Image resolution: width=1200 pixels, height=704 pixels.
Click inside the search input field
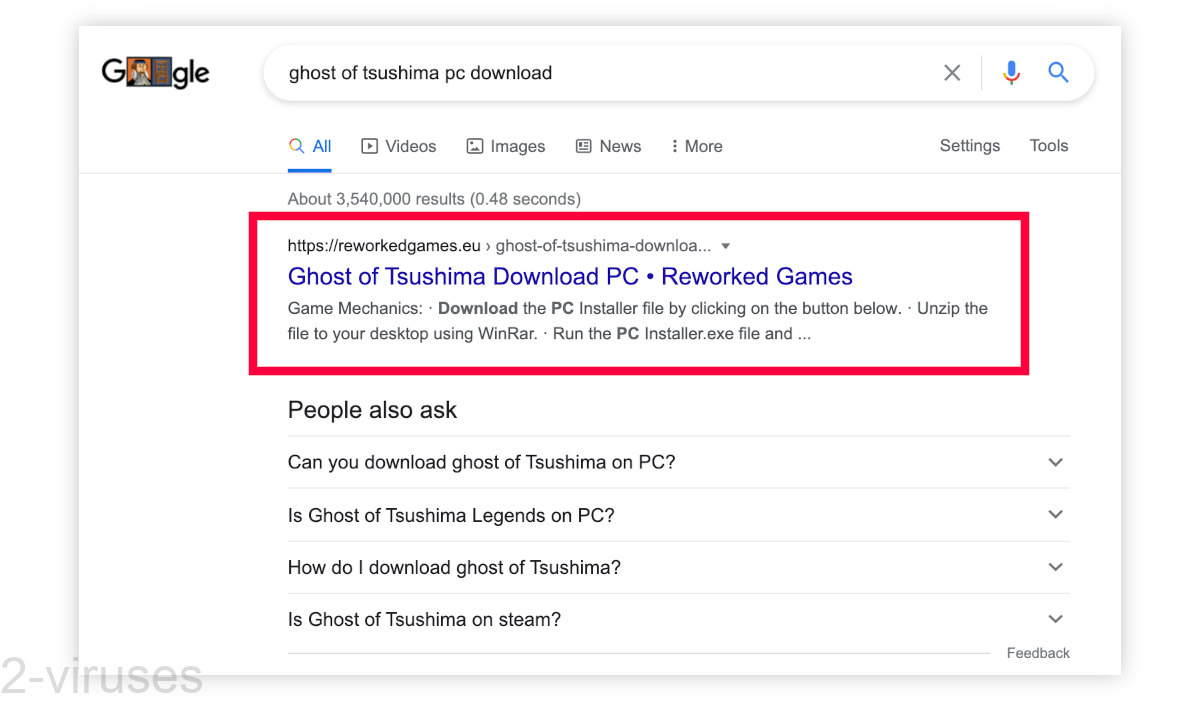tap(600, 72)
